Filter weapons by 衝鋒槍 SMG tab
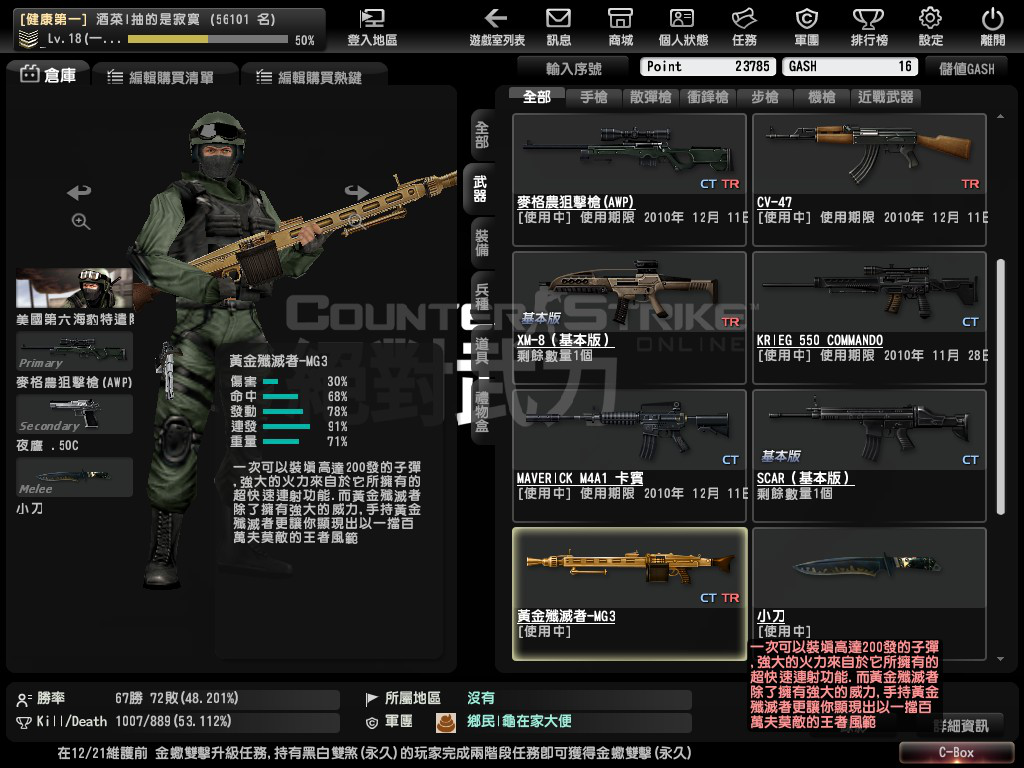Image resolution: width=1024 pixels, height=768 pixels. click(x=707, y=97)
